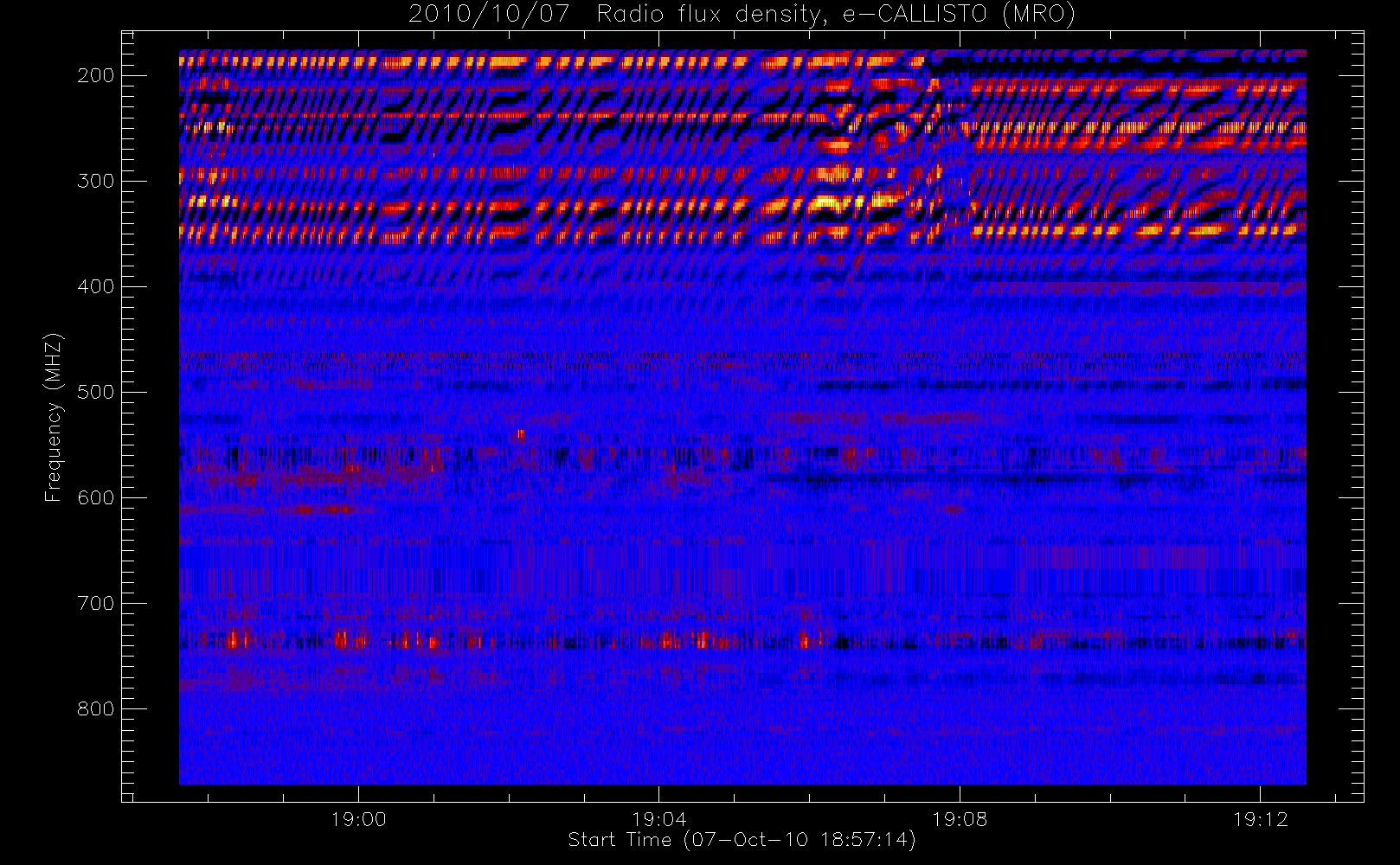This screenshot has width=1400, height=865.
Task: Click the "Start Time (07-Oct-10 18:57:14)" label
Action: pos(742,840)
